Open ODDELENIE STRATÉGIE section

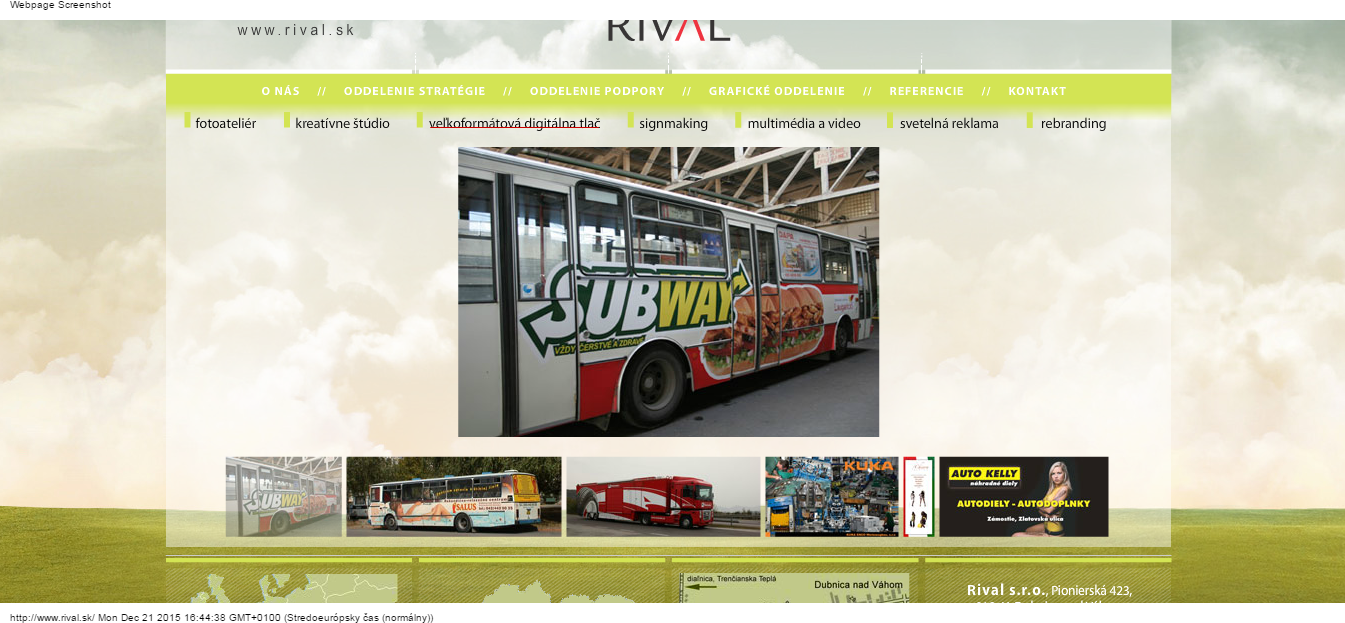pyautogui.click(x=415, y=91)
